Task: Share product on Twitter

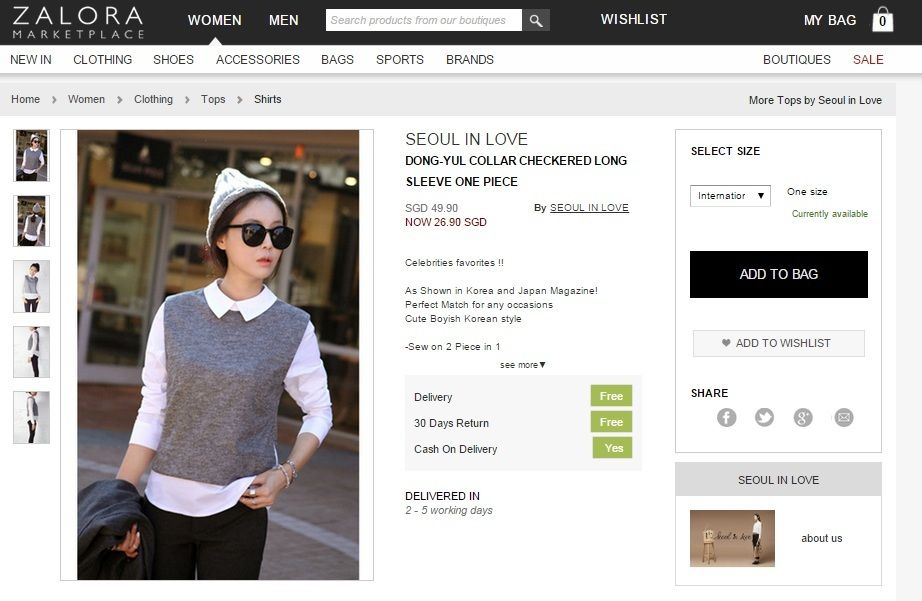Action: 764,418
